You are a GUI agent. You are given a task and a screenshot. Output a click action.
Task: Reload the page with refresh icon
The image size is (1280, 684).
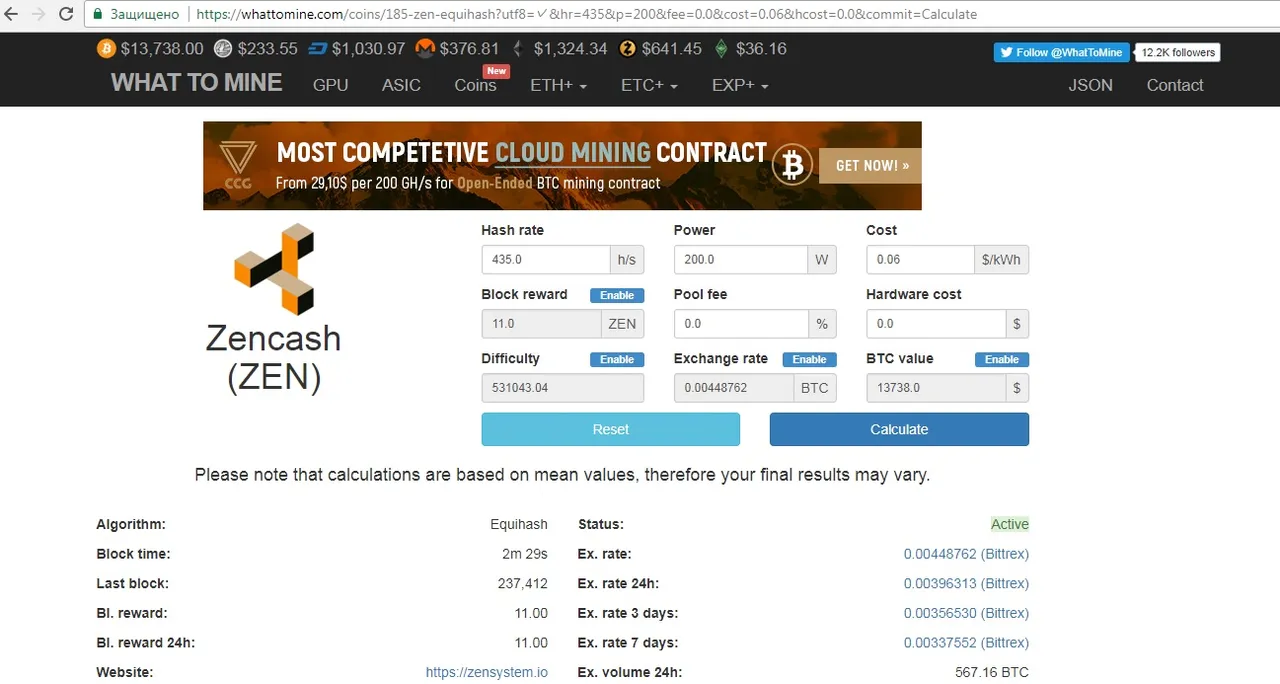[x=66, y=15]
